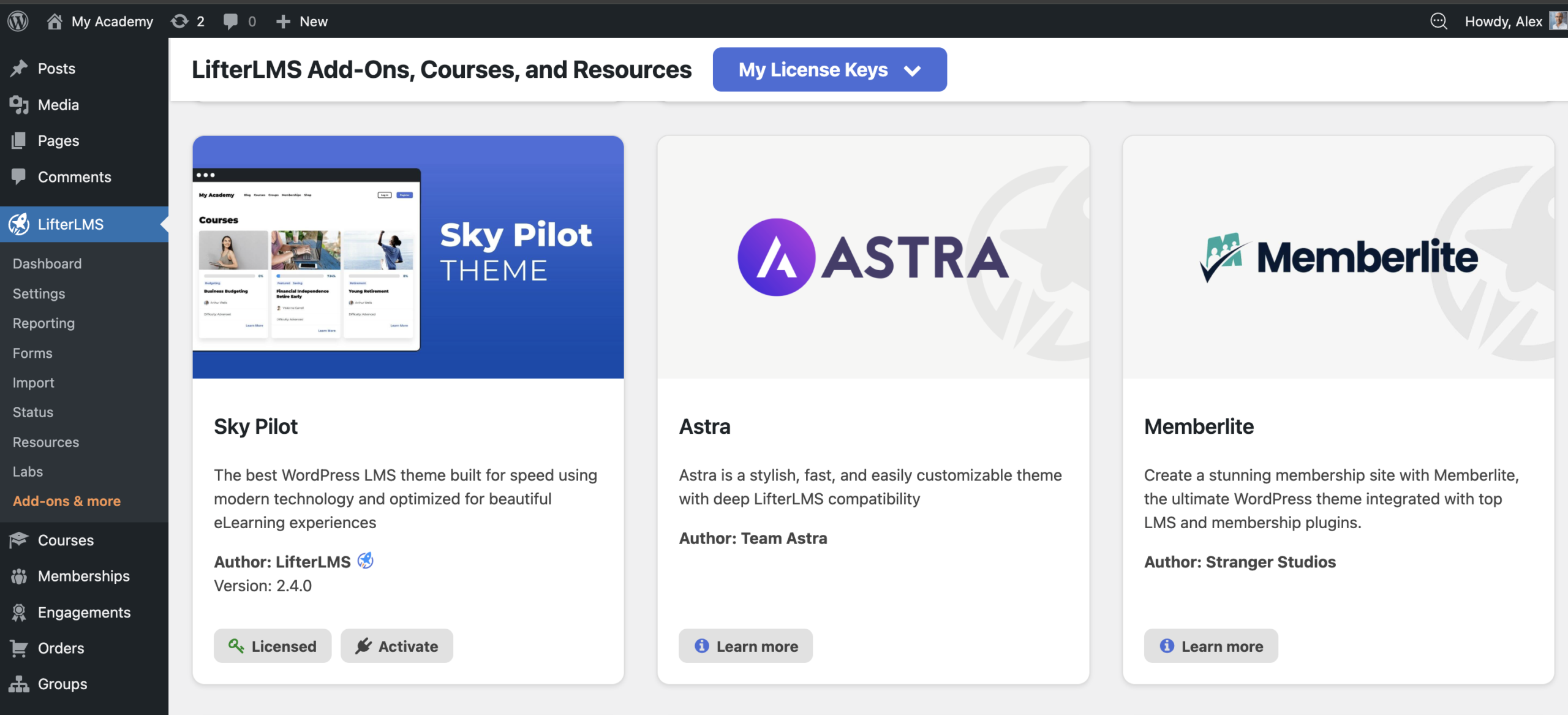Go to Reporting submenu

click(43, 323)
